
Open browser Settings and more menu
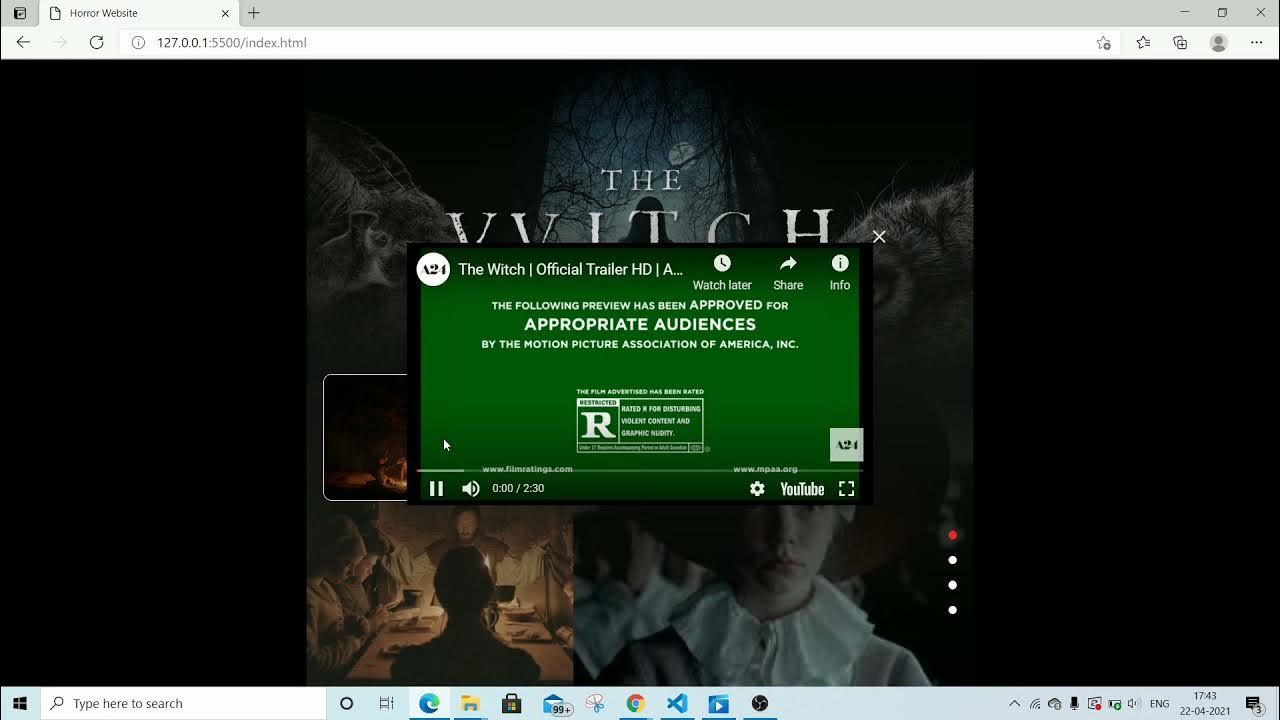click(x=1256, y=42)
